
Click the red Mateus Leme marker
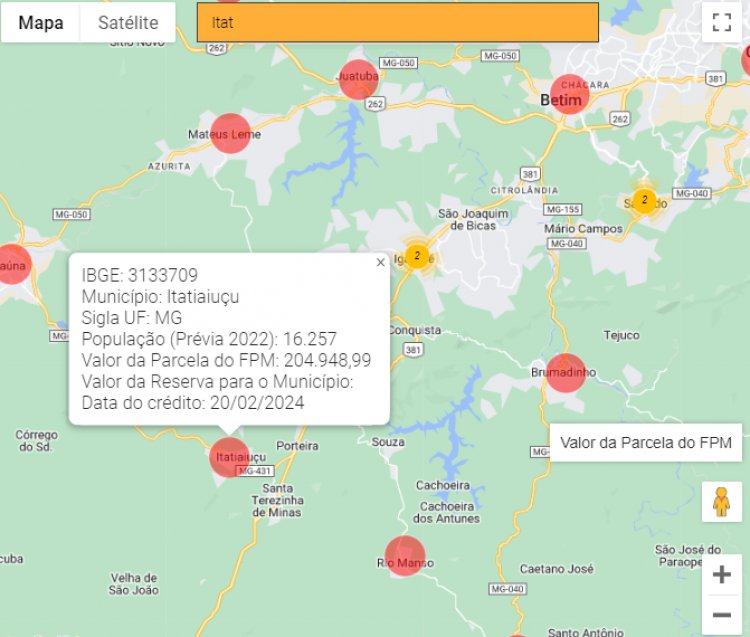(x=230, y=133)
